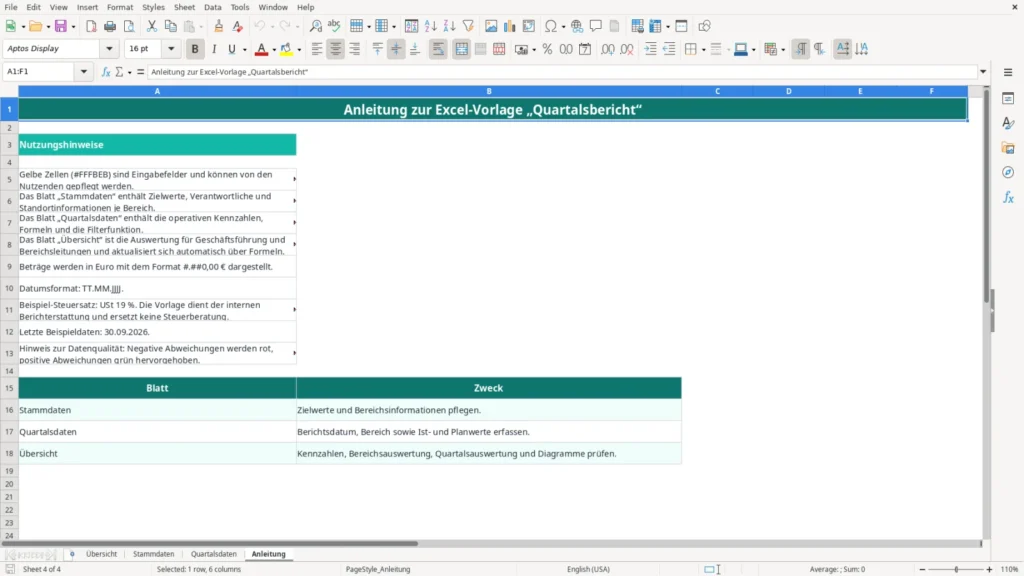1024x576 pixels.
Task: Open the Sheet menu
Action: tap(184, 7)
